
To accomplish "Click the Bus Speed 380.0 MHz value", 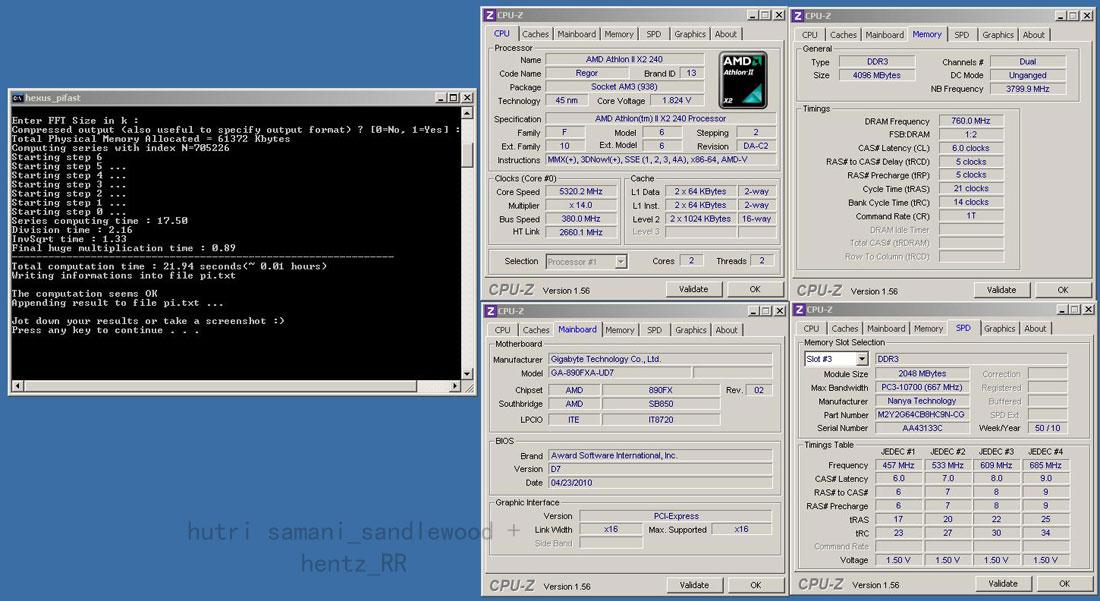I will pyautogui.click(x=579, y=219).
